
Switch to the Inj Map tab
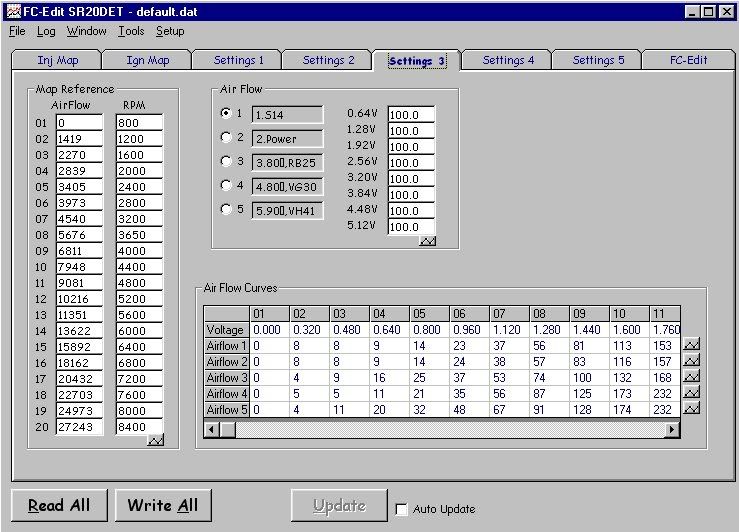(x=57, y=60)
